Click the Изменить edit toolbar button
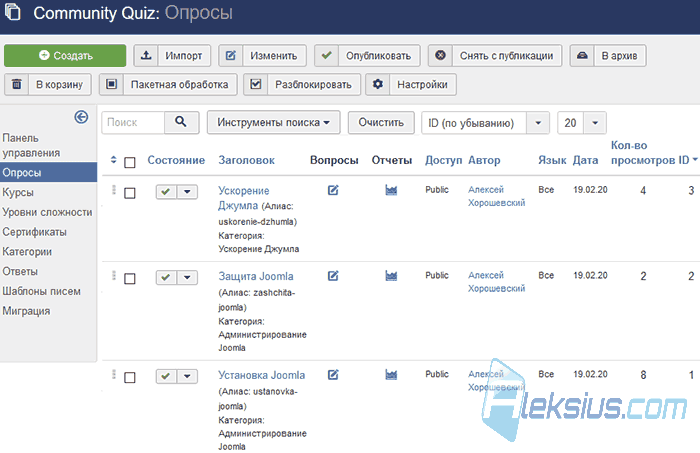Viewport: 700px width, 453px height. (262, 55)
